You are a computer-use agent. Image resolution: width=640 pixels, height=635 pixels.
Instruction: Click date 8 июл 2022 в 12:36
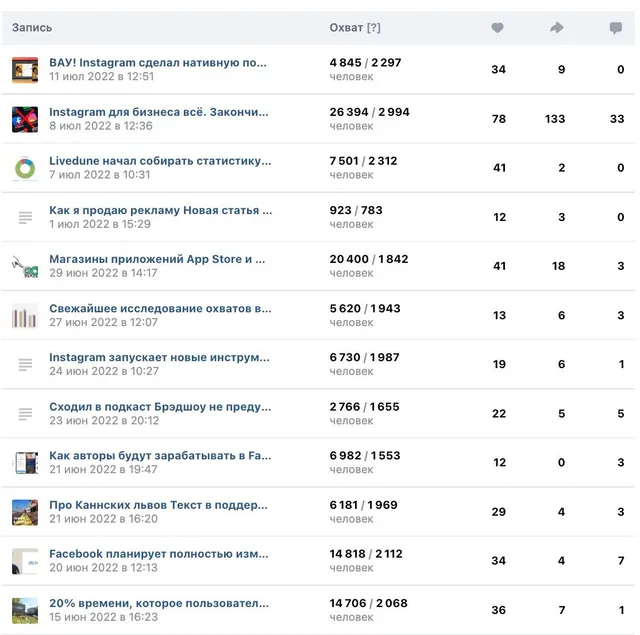(100, 126)
